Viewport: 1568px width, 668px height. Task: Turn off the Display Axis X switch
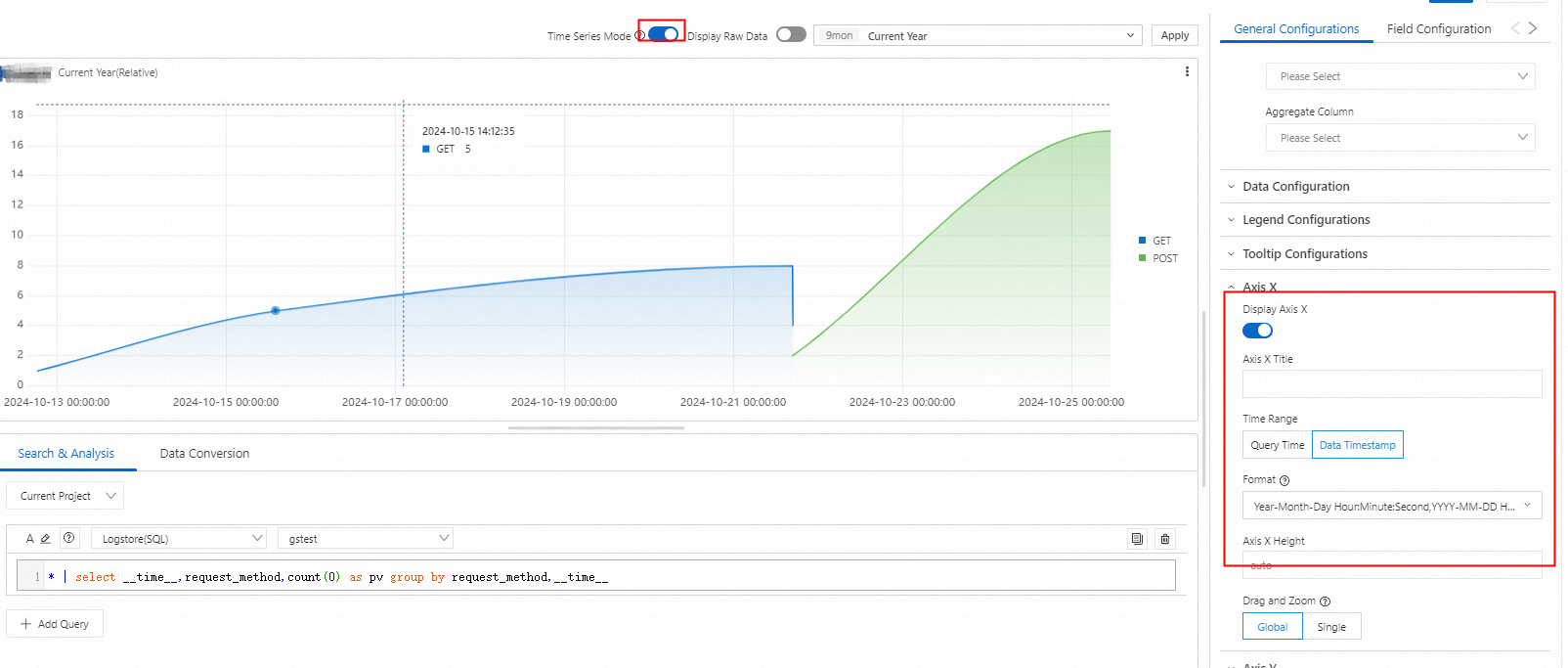(x=1257, y=331)
